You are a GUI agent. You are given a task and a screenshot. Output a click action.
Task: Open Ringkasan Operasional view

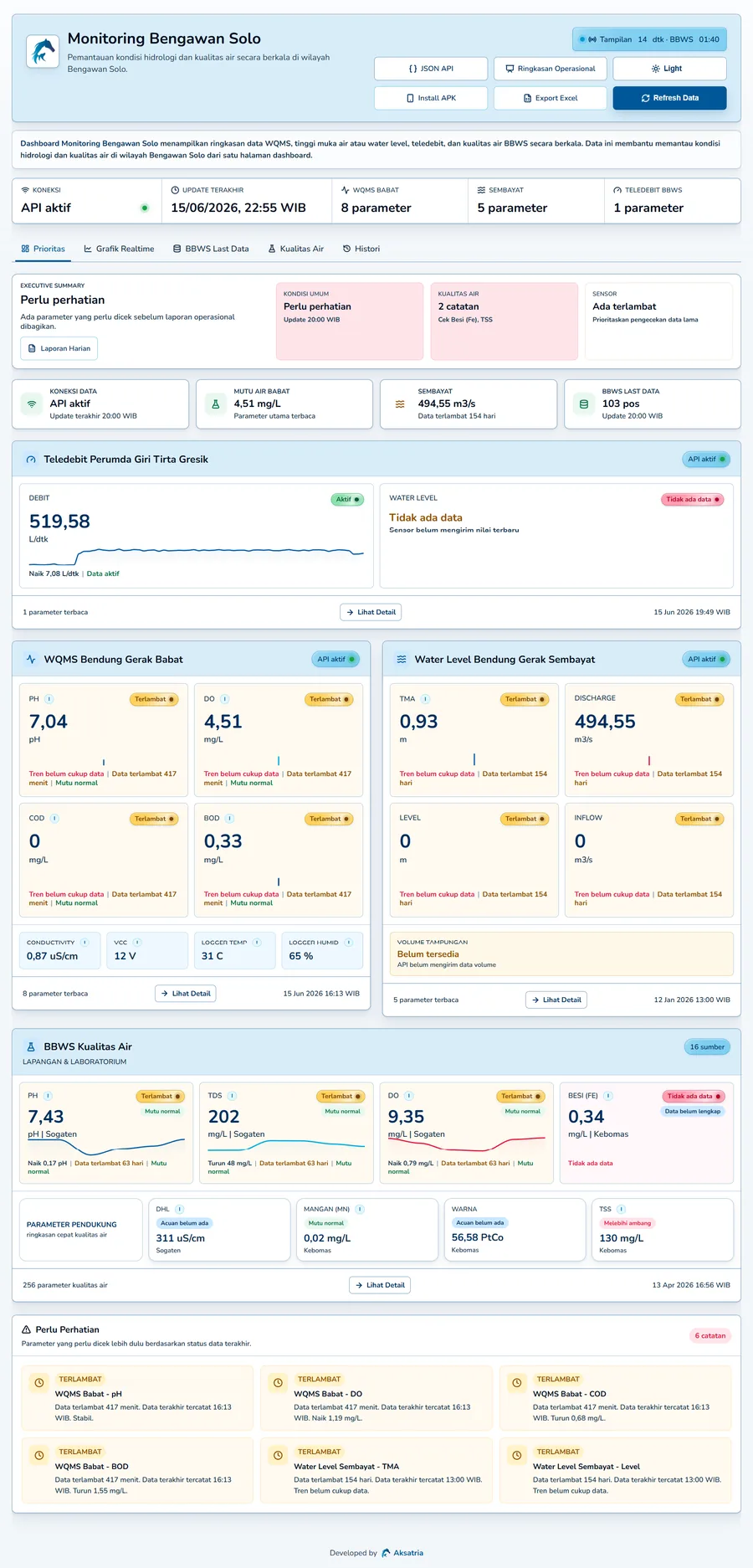(550, 69)
